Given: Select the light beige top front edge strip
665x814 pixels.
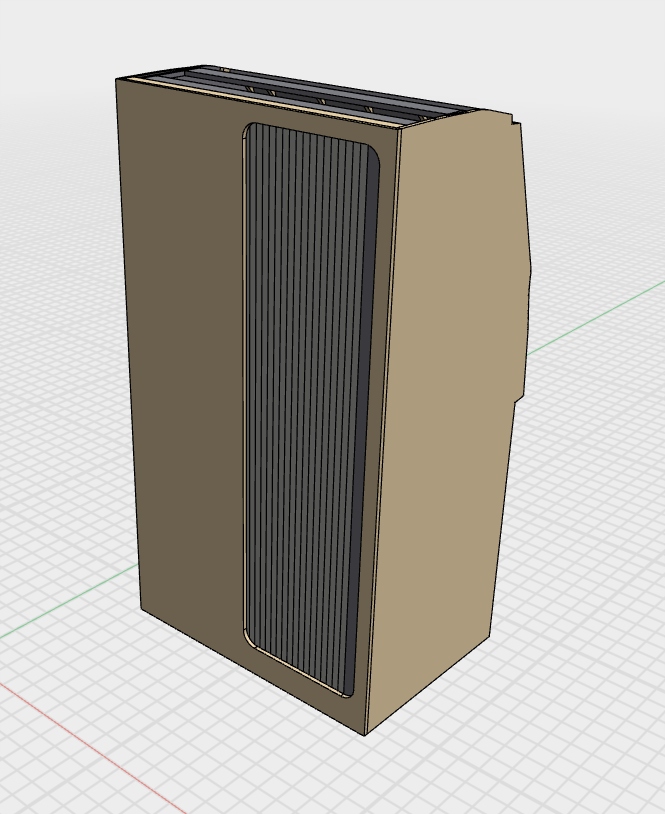Looking at the screenshot, I should point(260,106).
